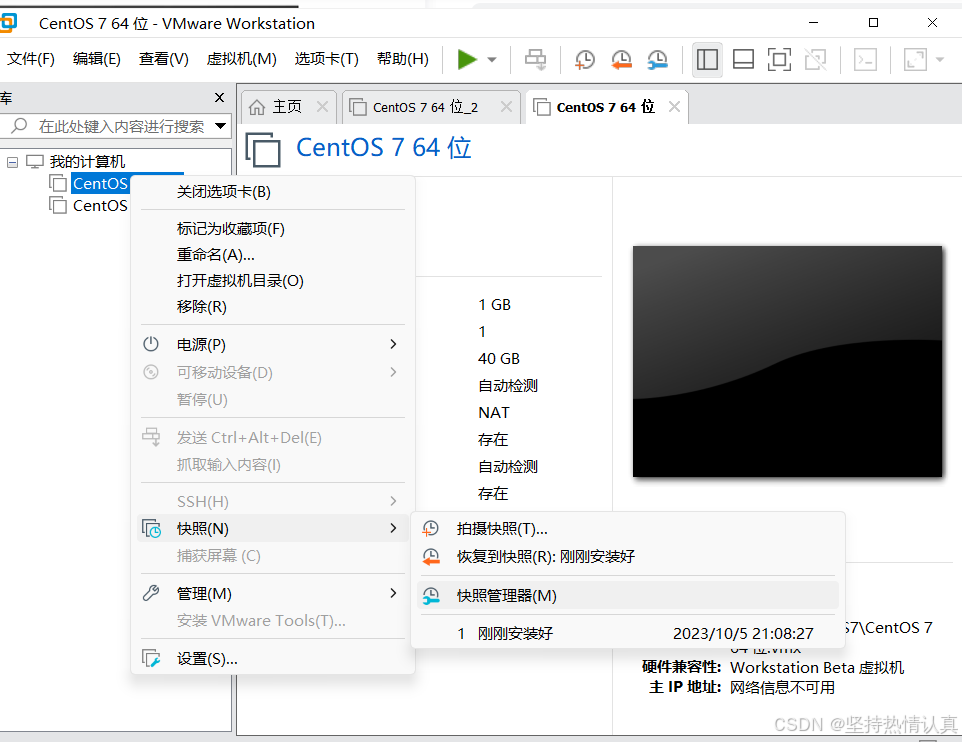Viewport: 962px width, 742px height.
Task: Click the icon beside 快照管理器(M)
Action: 431,596
